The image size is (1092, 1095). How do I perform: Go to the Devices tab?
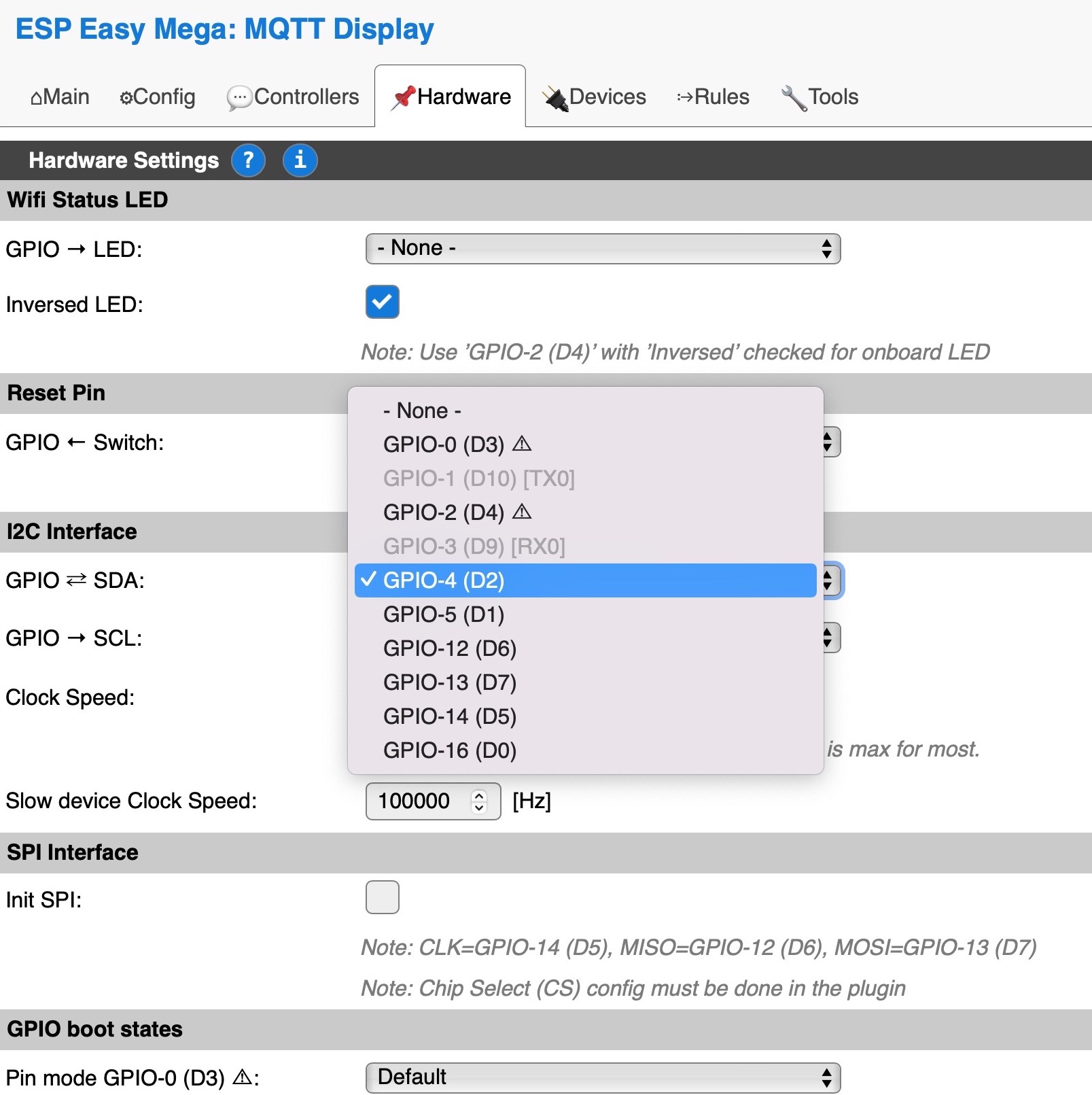594,97
